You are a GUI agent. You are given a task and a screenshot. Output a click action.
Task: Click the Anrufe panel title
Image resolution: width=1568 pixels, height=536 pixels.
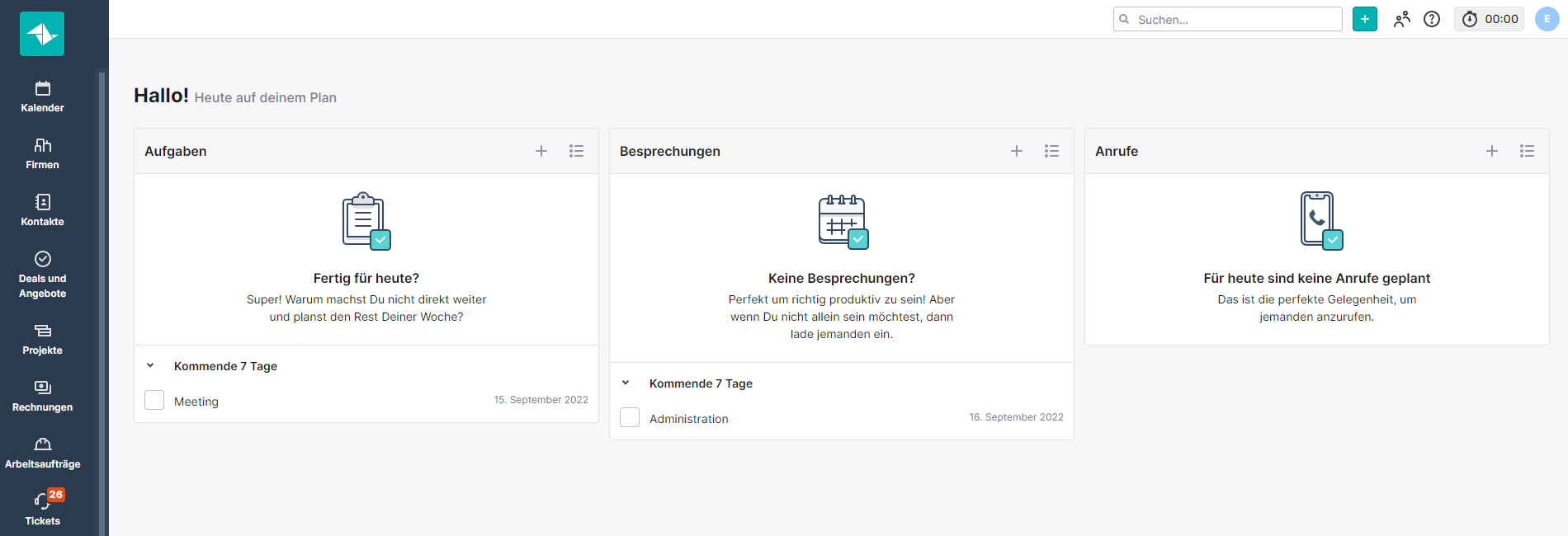click(1117, 151)
